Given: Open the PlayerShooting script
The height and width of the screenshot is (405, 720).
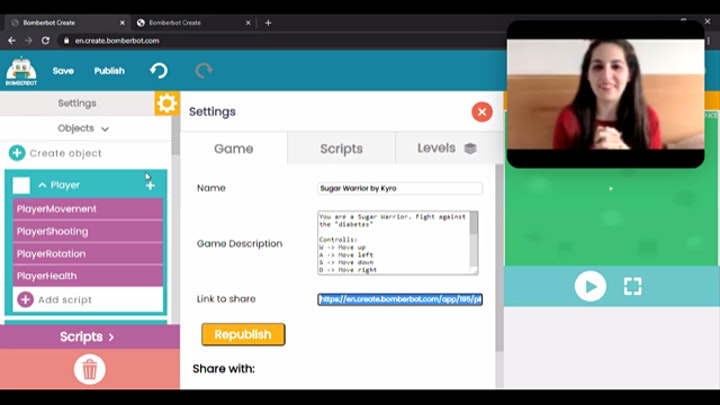Looking at the screenshot, I should pyautogui.click(x=88, y=231).
